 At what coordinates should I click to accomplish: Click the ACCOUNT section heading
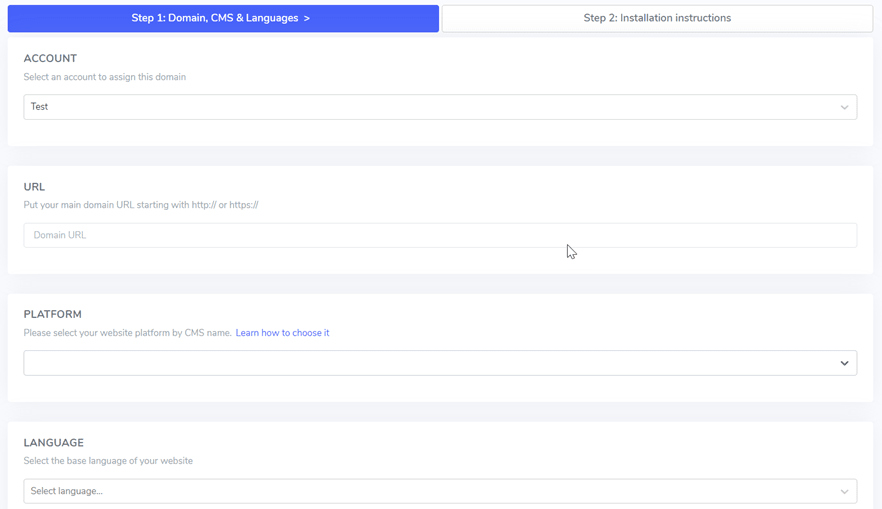click(x=50, y=58)
